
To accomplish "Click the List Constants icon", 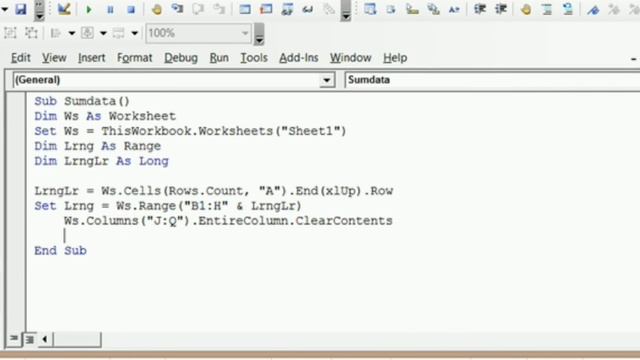I will click(391, 9).
